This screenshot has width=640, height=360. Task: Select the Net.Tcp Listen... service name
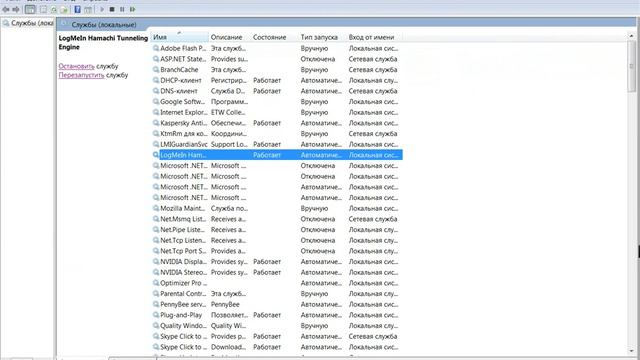click(183, 240)
